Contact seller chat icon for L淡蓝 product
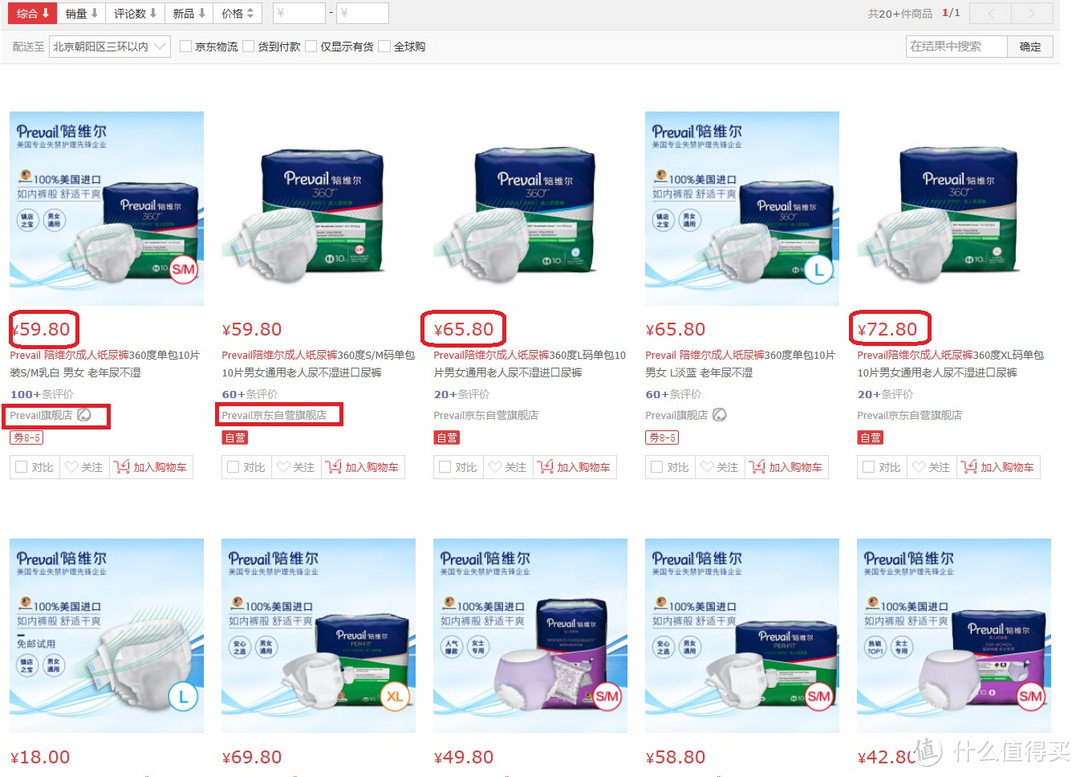 (719, 415)
